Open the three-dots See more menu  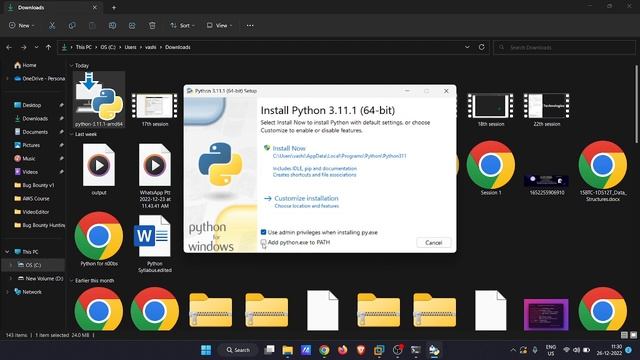point(250,25)
